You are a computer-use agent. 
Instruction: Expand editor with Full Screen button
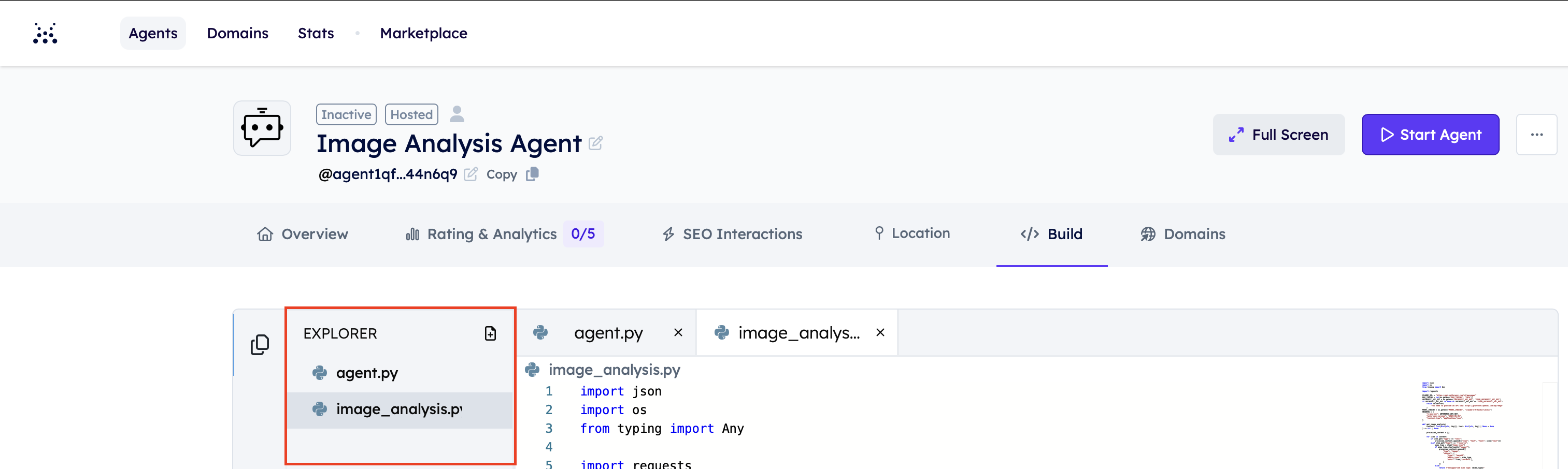pyautogui.click(x=1278, y=135)
